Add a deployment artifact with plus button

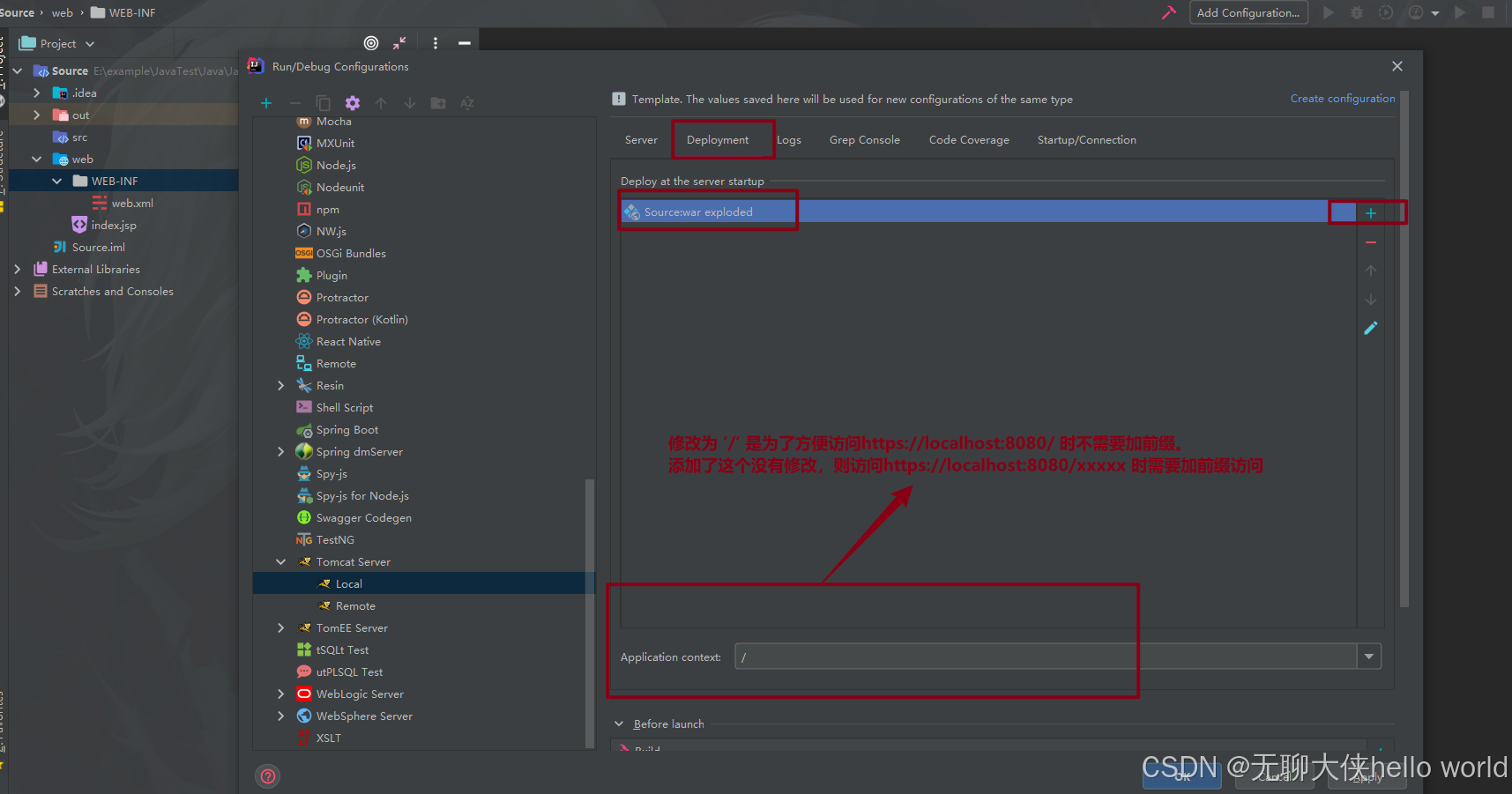[1371, 213]
